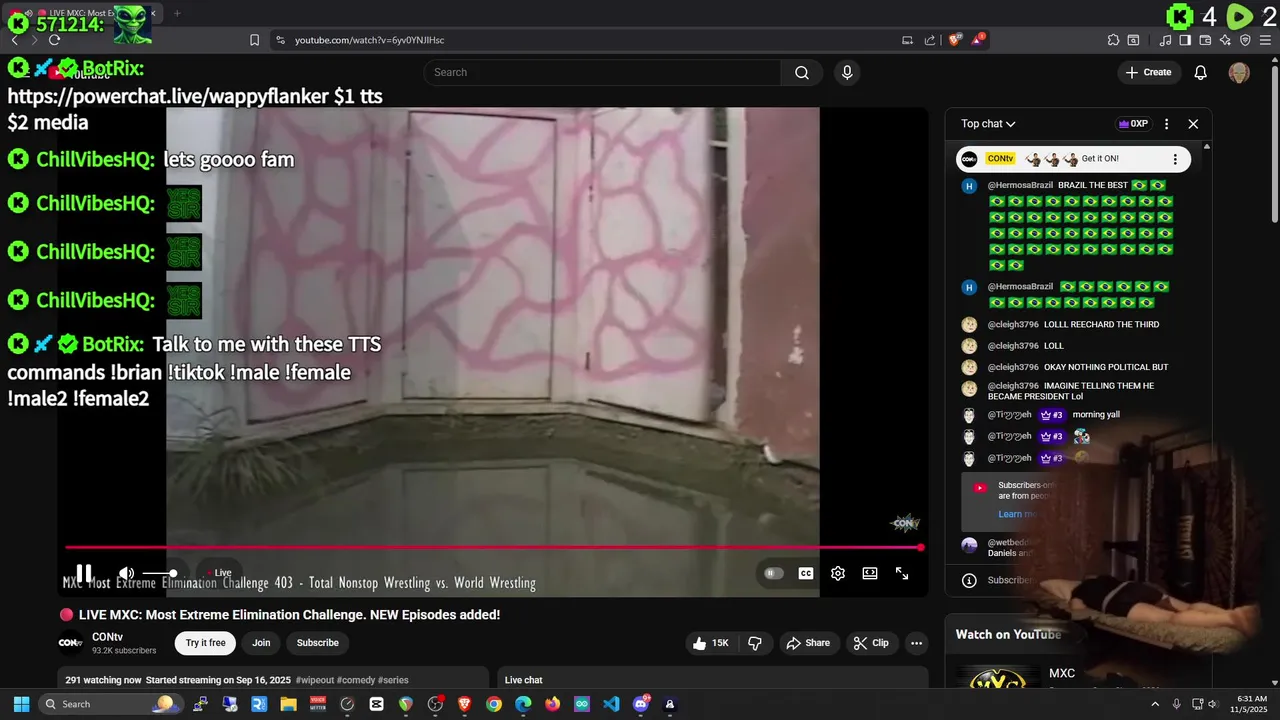Open the Leo AI sparkle icon
The height and width of the screenshot is (720, 1280).
pyautogui.click(x=1225, y=40)
